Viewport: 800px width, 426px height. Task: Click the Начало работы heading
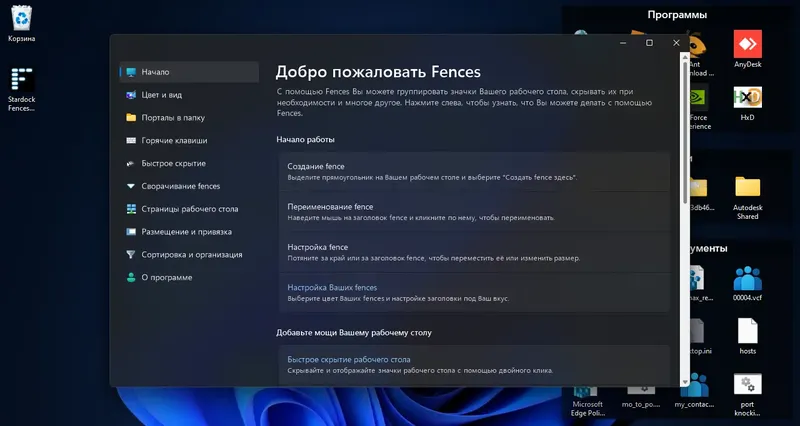click(x=306, y=139)
